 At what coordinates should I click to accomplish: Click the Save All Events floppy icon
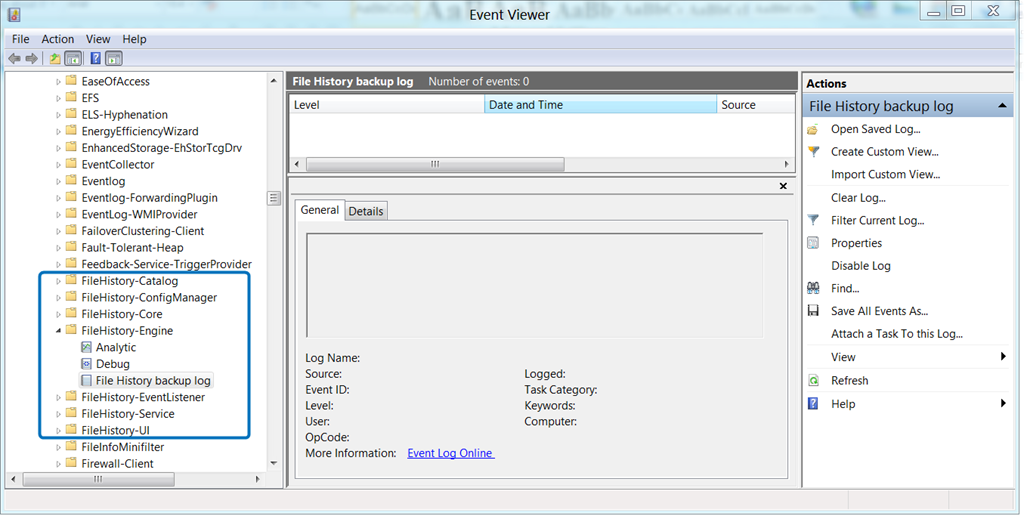813,311
